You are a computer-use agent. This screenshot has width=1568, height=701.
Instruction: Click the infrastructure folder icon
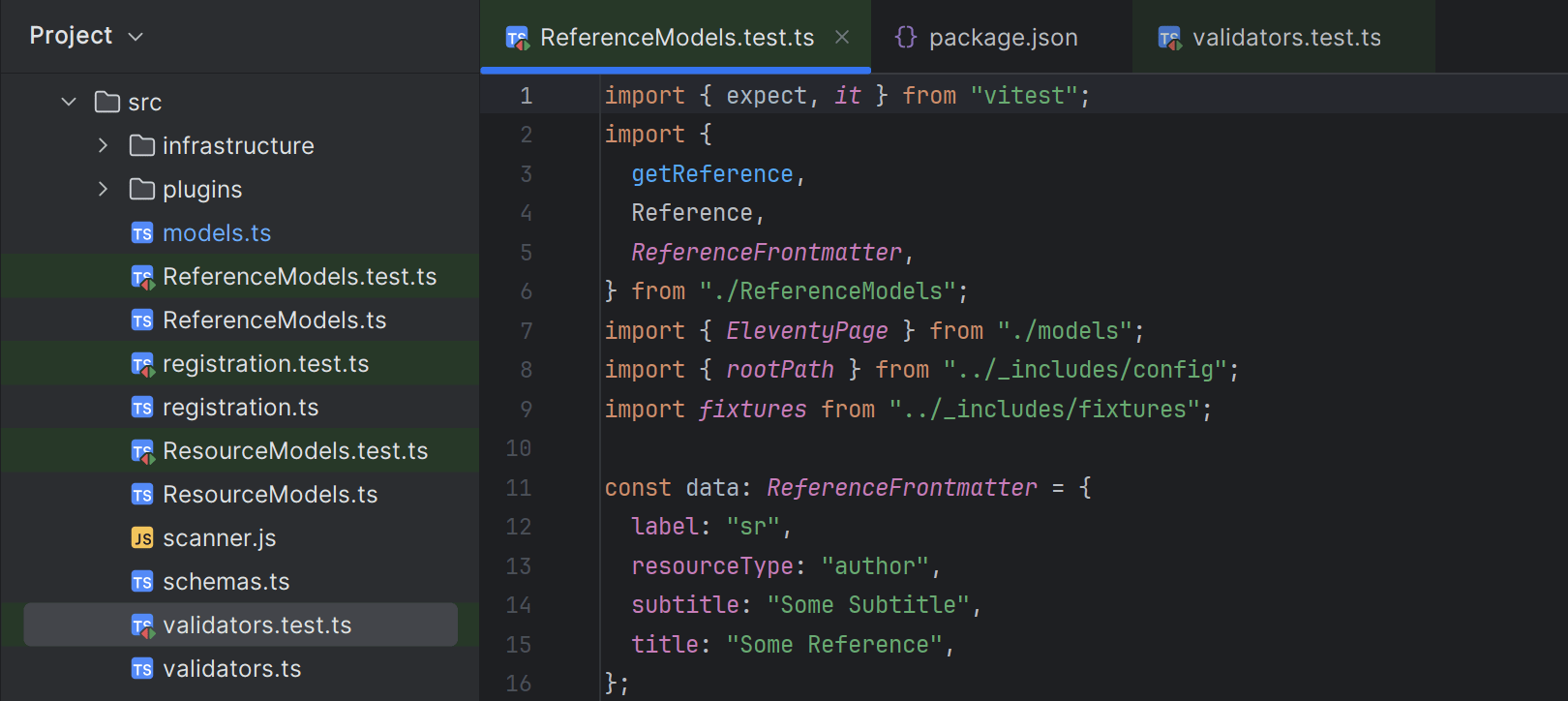pos(142,146)
